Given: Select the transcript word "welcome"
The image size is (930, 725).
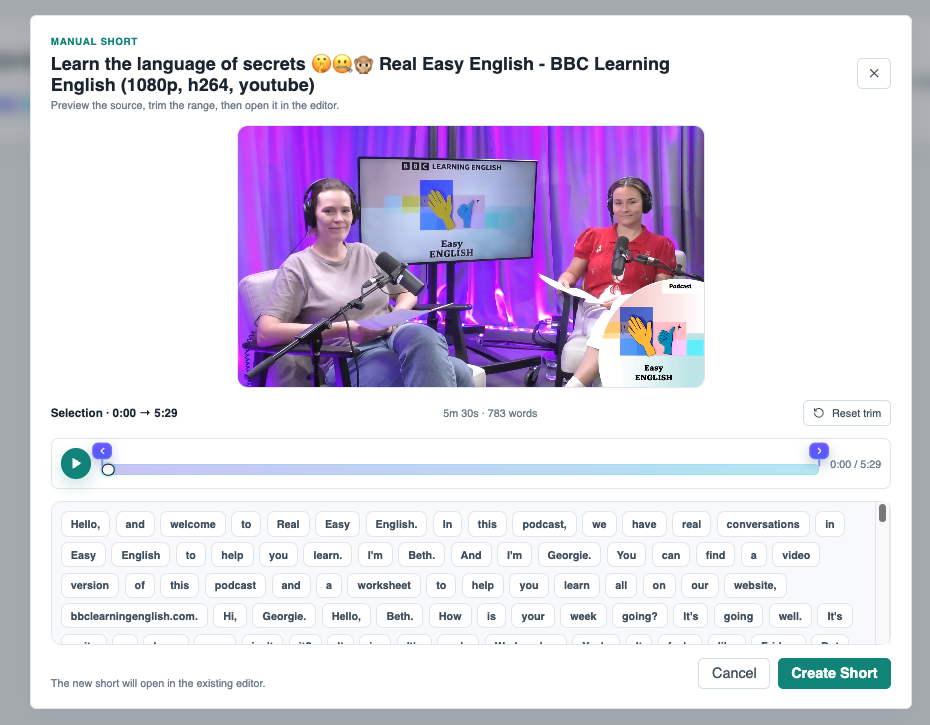Looking at the screenshot, I should point(193,524).
